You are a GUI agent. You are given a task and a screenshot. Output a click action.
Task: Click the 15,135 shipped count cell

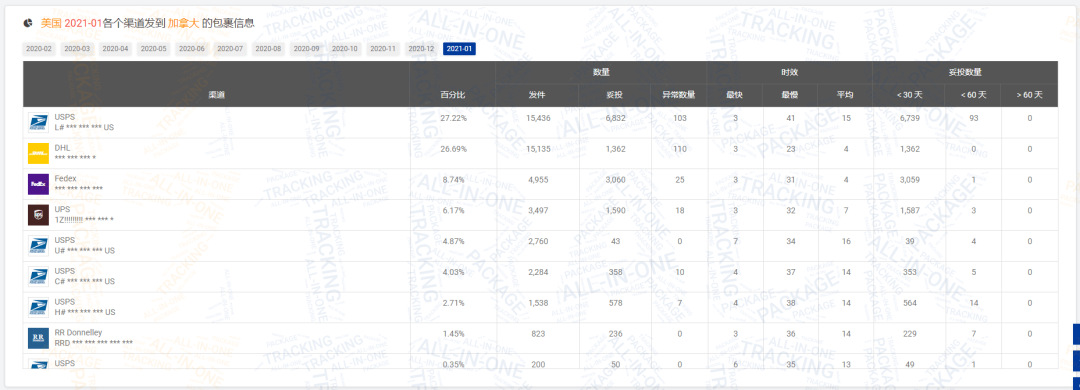pyautogui.click(x=538, y=149)
